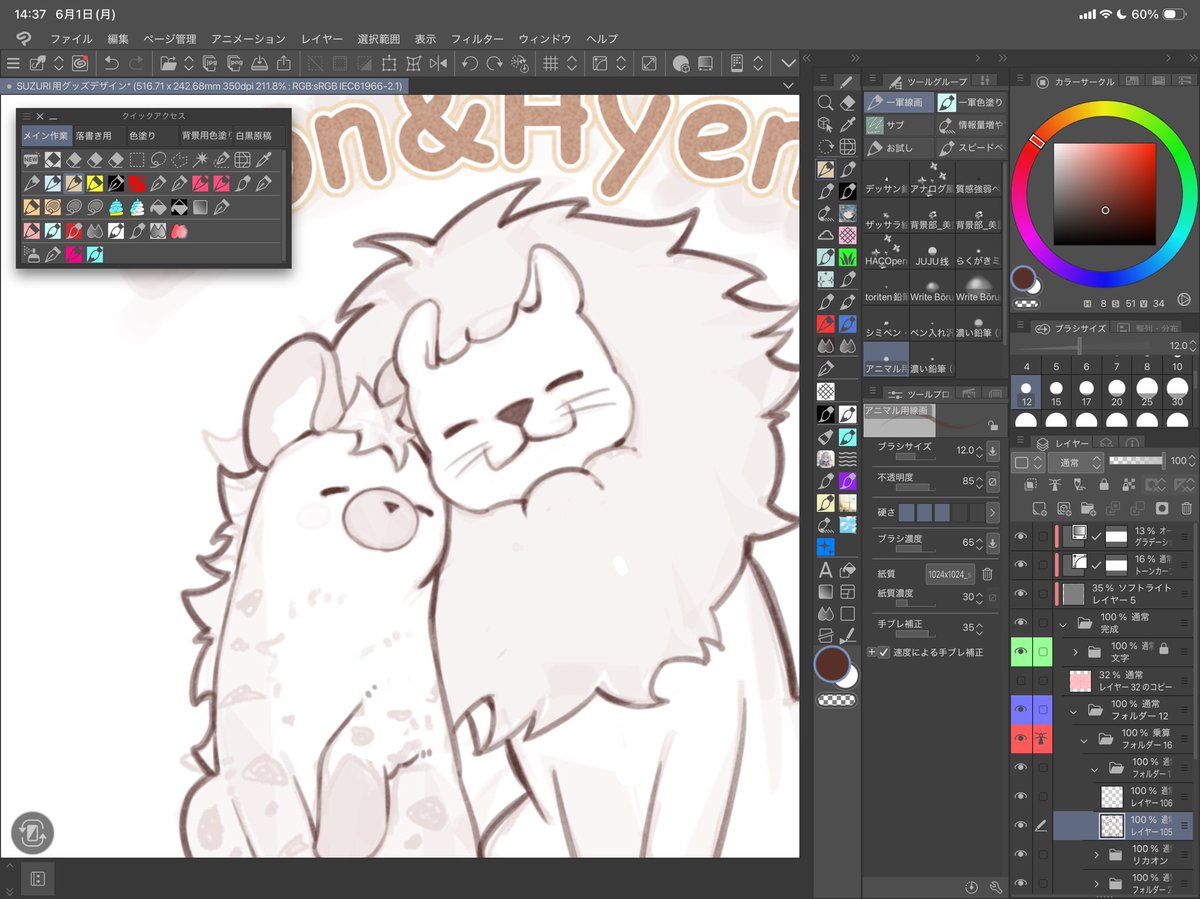Select the red pen tool icon

(825, 324)
